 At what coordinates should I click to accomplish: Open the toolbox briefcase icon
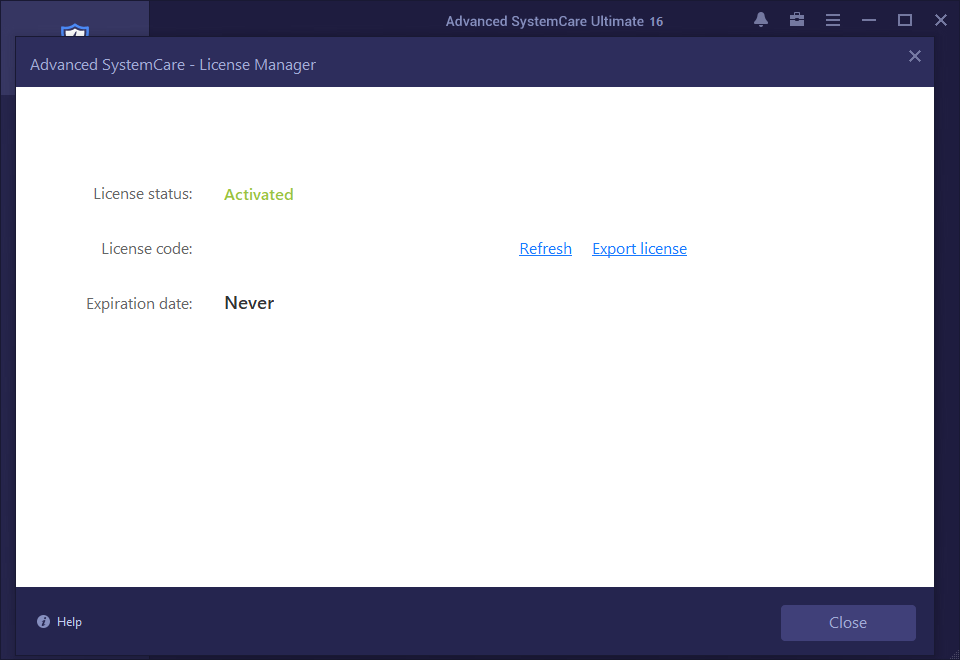(x=797, y=20)
